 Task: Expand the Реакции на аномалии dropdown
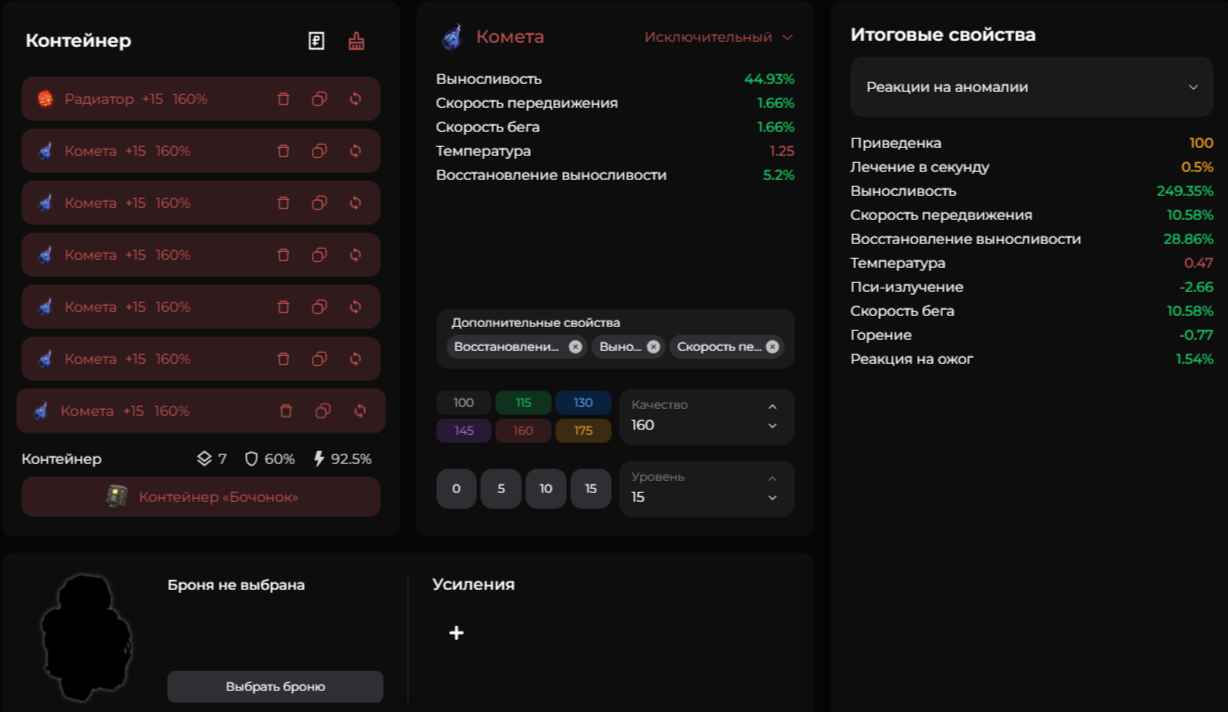(1031, 87)
